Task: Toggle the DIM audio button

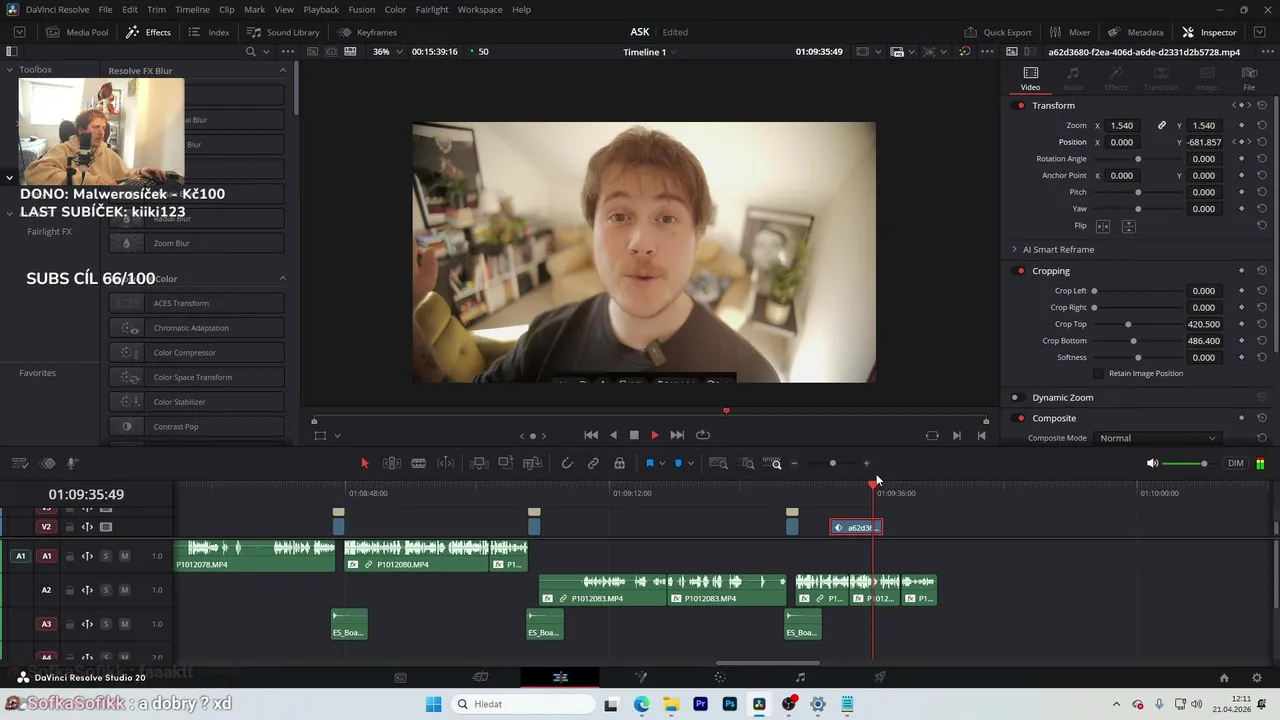Action: pos(1236,463)
